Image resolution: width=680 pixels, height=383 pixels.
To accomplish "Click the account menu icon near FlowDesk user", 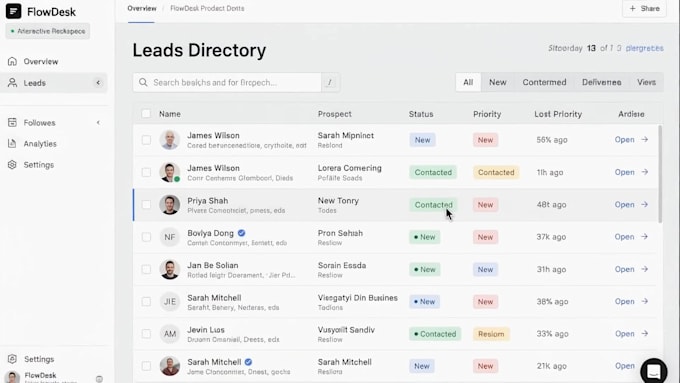I will pos(99,379).
